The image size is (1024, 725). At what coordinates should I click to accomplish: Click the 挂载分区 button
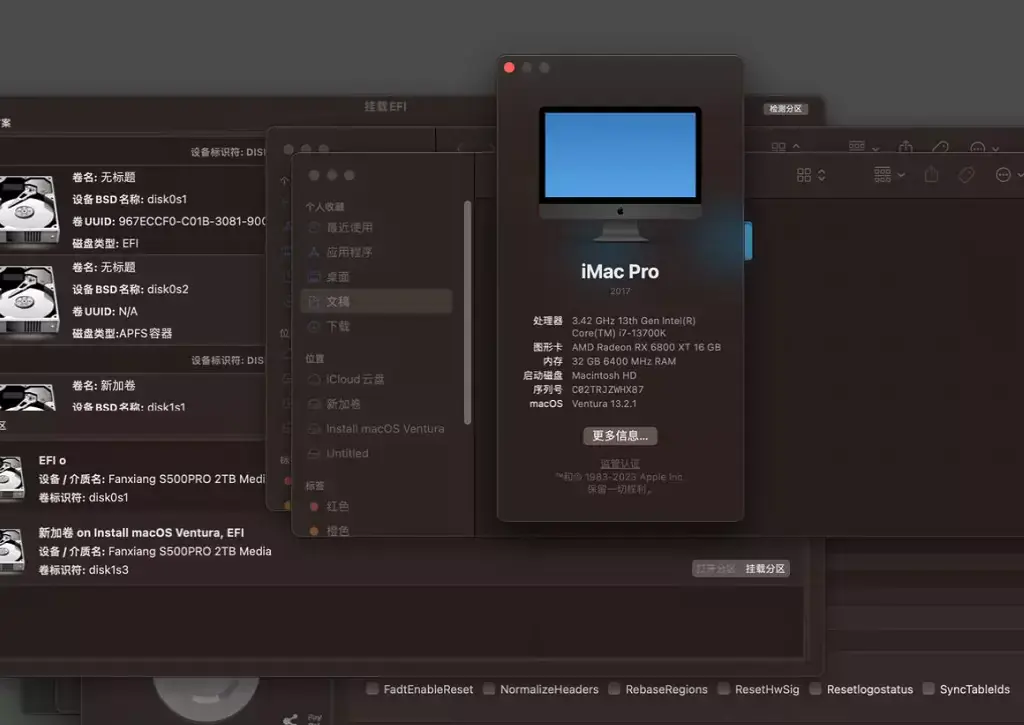[x=765, y=569]
